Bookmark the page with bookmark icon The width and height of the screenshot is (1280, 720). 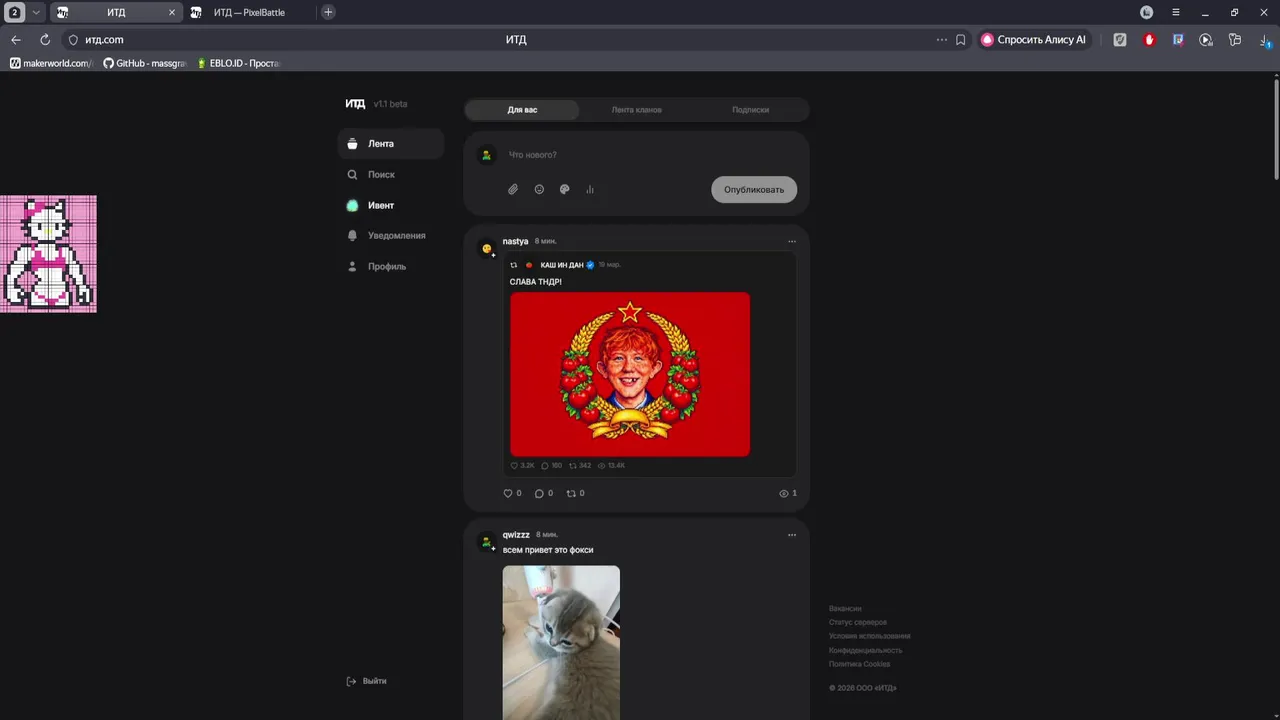[961, 40]
